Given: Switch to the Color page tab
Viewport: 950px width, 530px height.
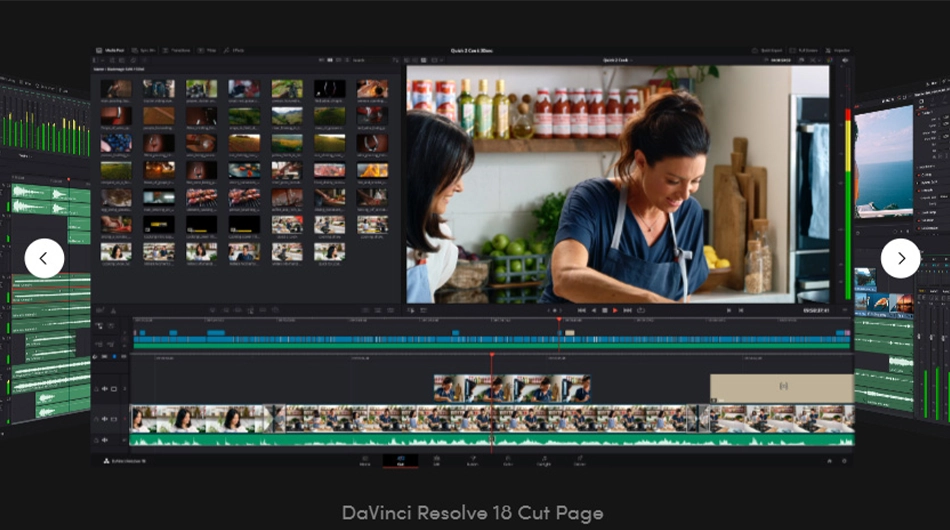Looking at the screenshot, I should pos(508,461).
